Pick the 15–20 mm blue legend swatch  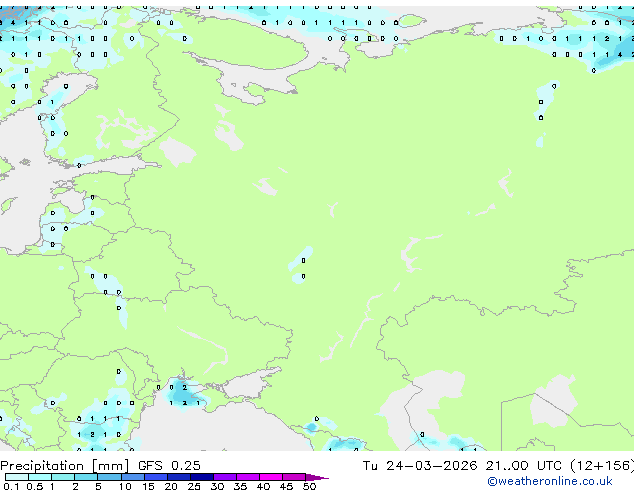tap(156, 477)
